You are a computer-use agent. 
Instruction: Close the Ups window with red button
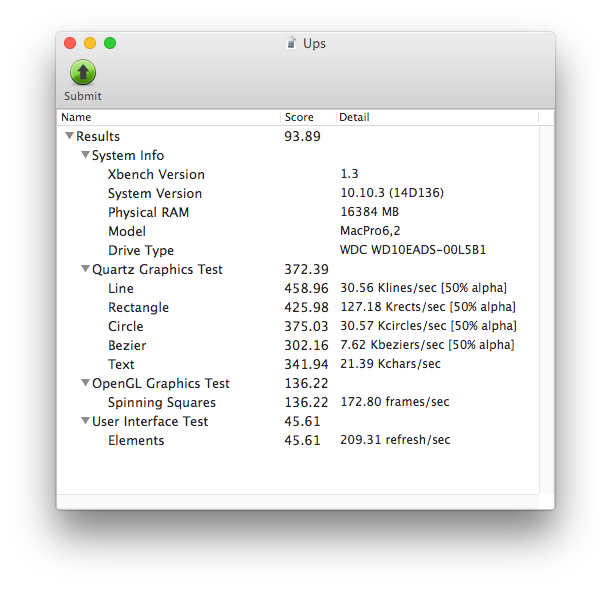[70, 43]
